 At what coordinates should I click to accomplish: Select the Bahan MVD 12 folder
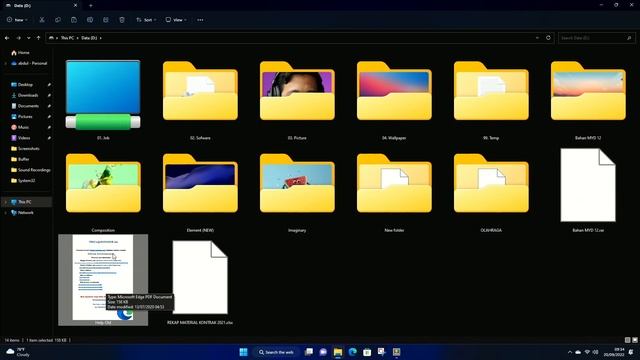[588, 91]
